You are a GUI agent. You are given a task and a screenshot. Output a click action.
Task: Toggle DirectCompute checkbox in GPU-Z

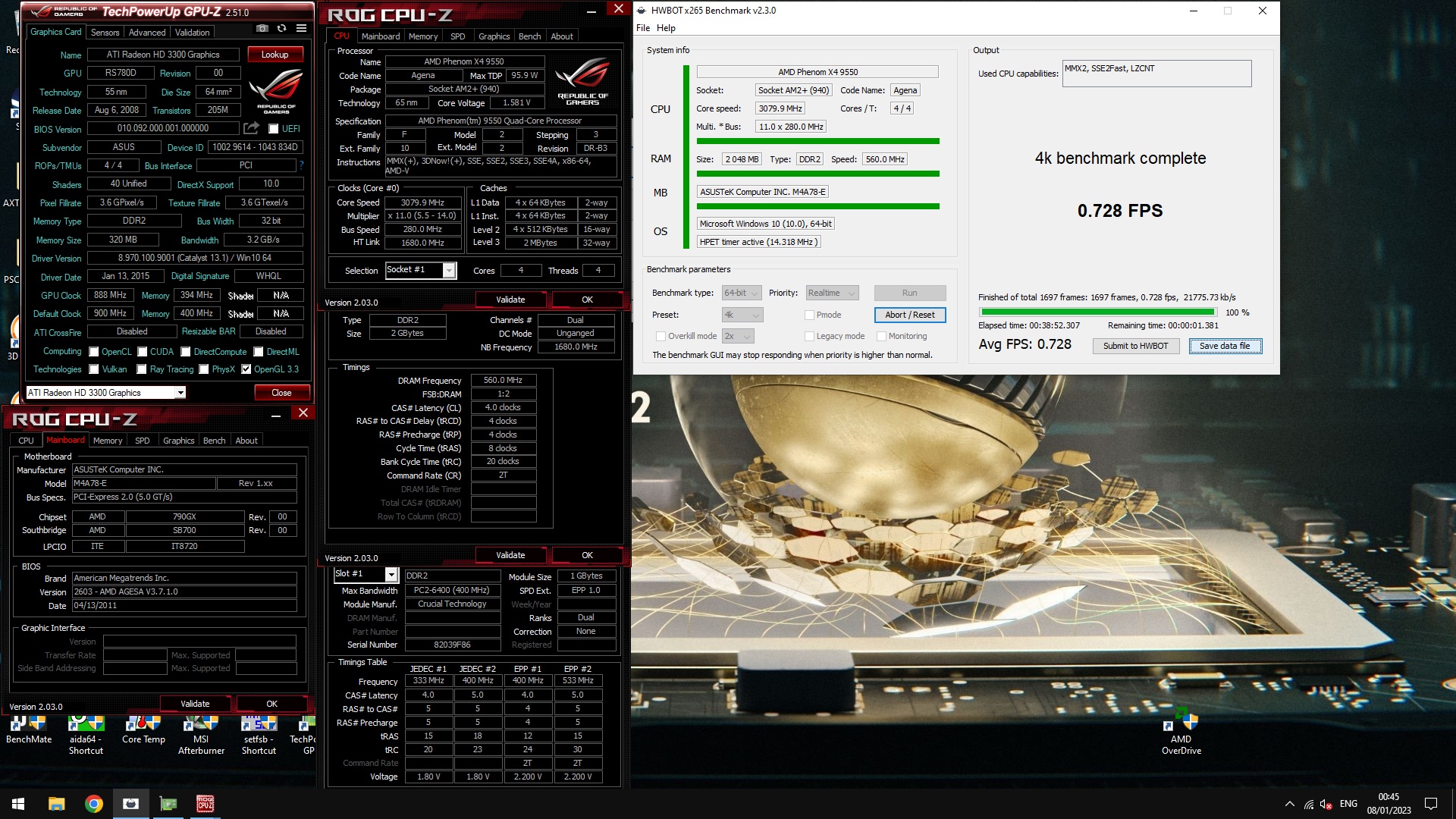click(x=186, y=352)
